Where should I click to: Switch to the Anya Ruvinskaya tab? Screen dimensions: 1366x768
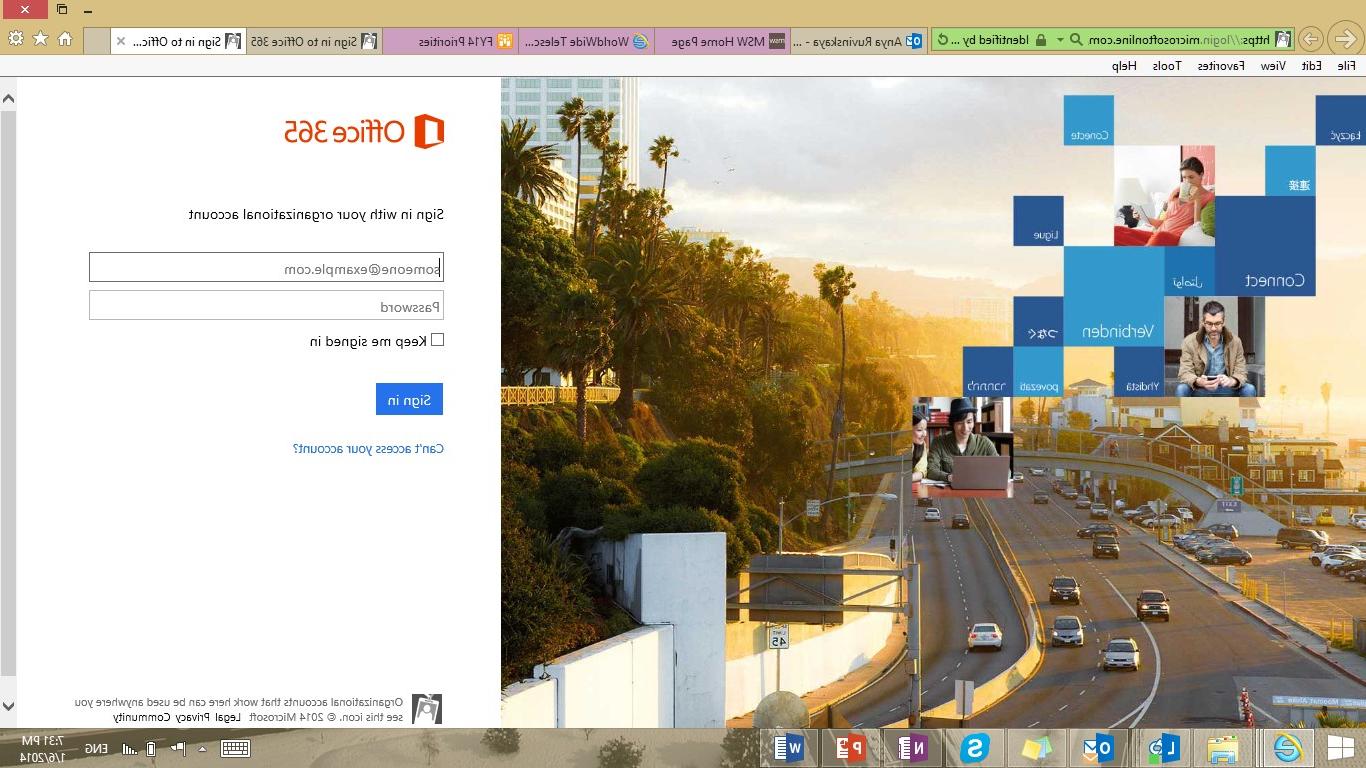click(859, 41)
